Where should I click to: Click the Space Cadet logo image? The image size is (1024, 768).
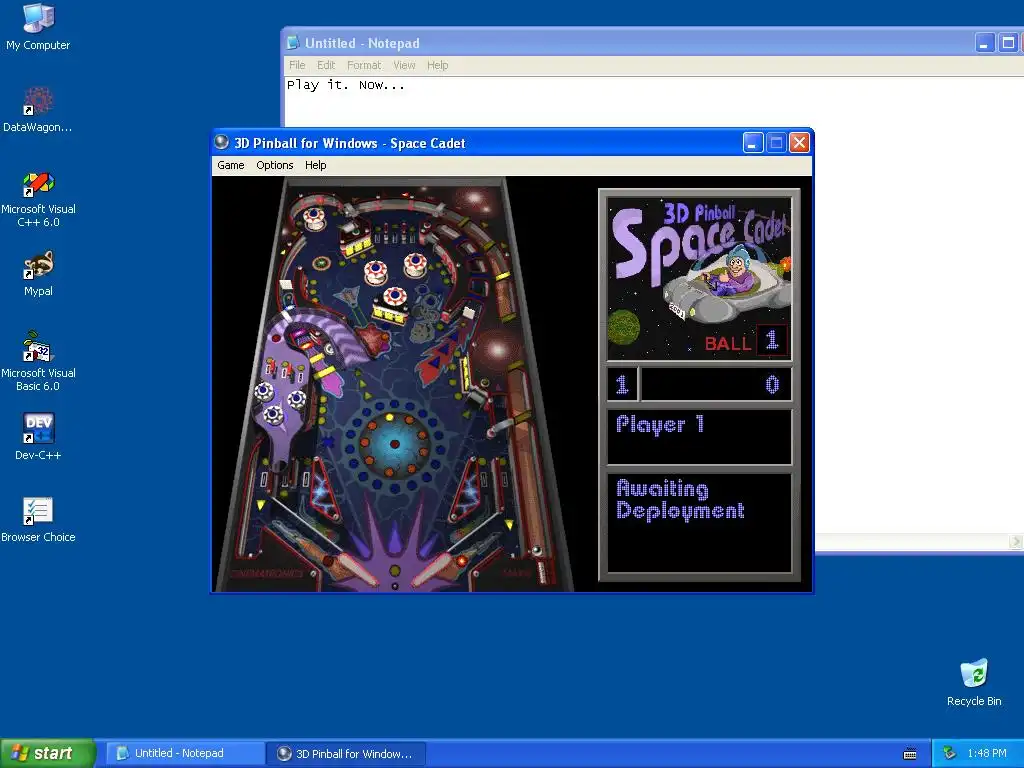699,280
